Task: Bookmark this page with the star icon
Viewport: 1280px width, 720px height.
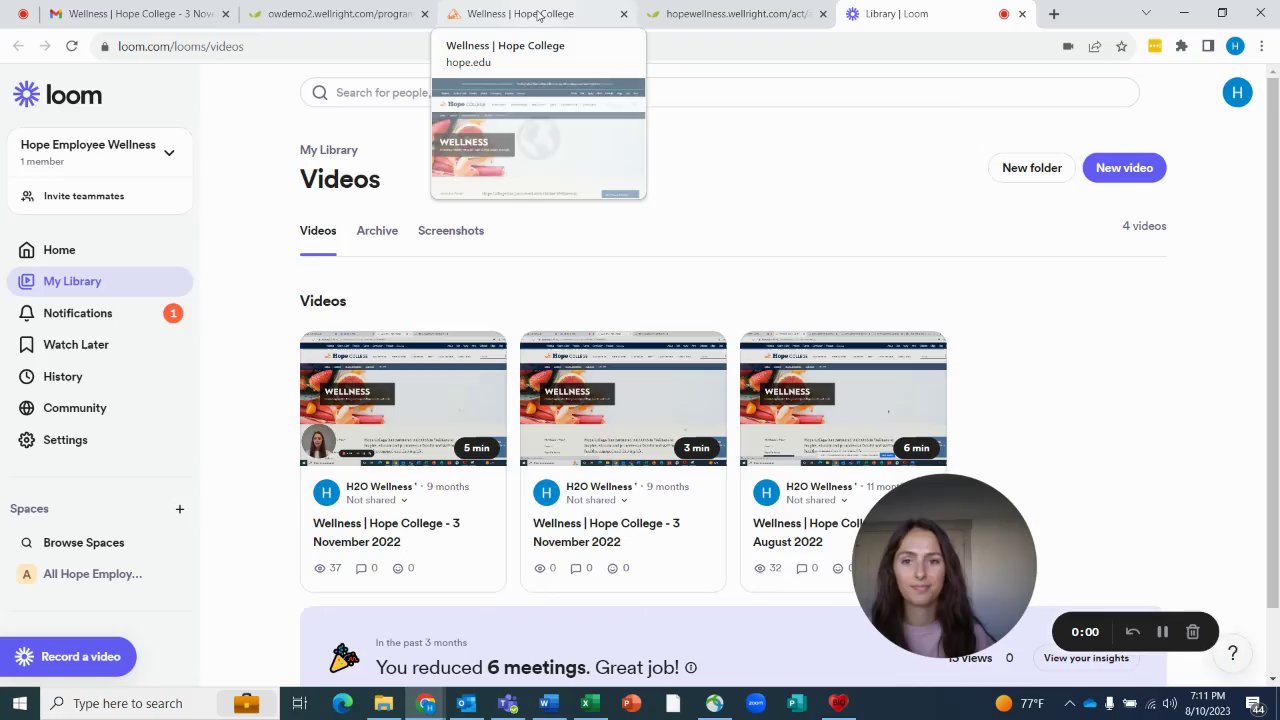Action: 1121,46
